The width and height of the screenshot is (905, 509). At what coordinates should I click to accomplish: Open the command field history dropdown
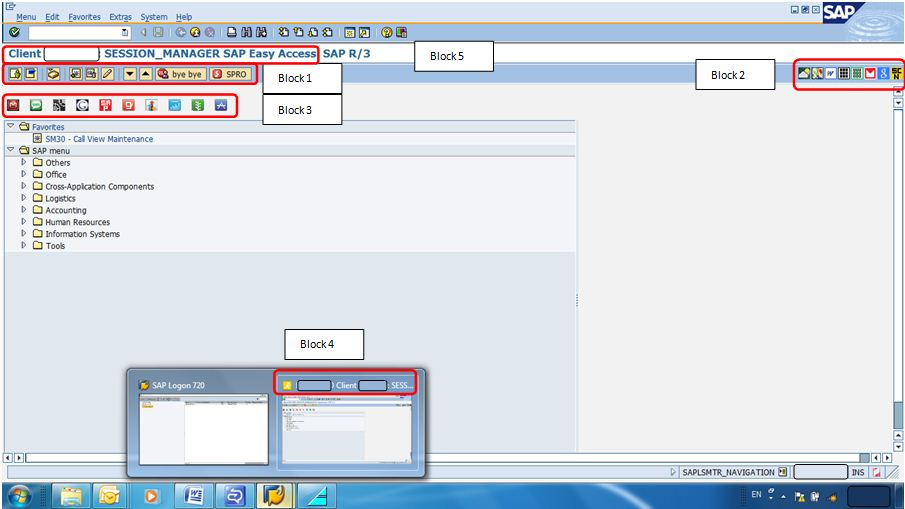(125, 32)
